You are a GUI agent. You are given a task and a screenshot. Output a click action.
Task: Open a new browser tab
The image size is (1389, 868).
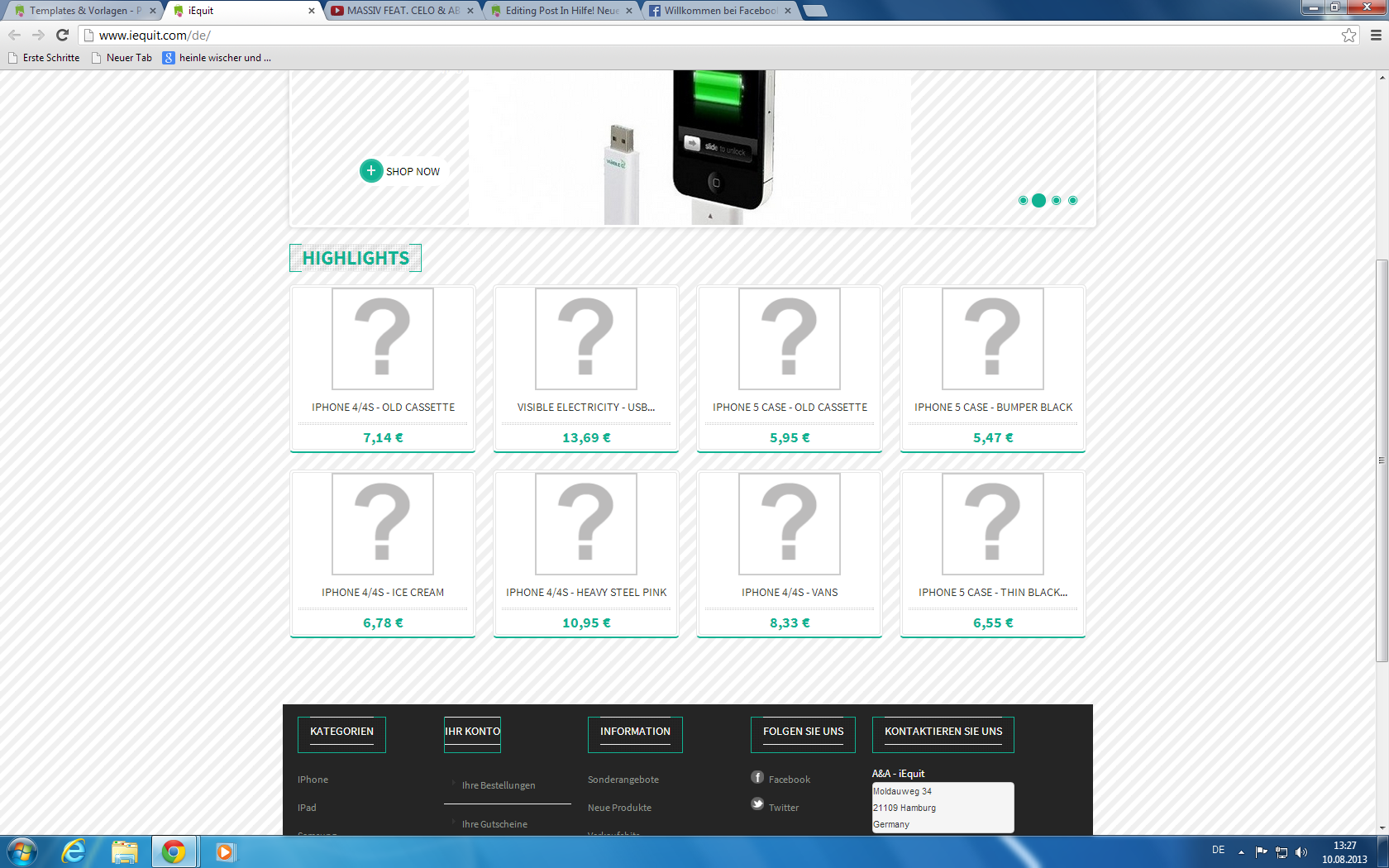point(815,11)
